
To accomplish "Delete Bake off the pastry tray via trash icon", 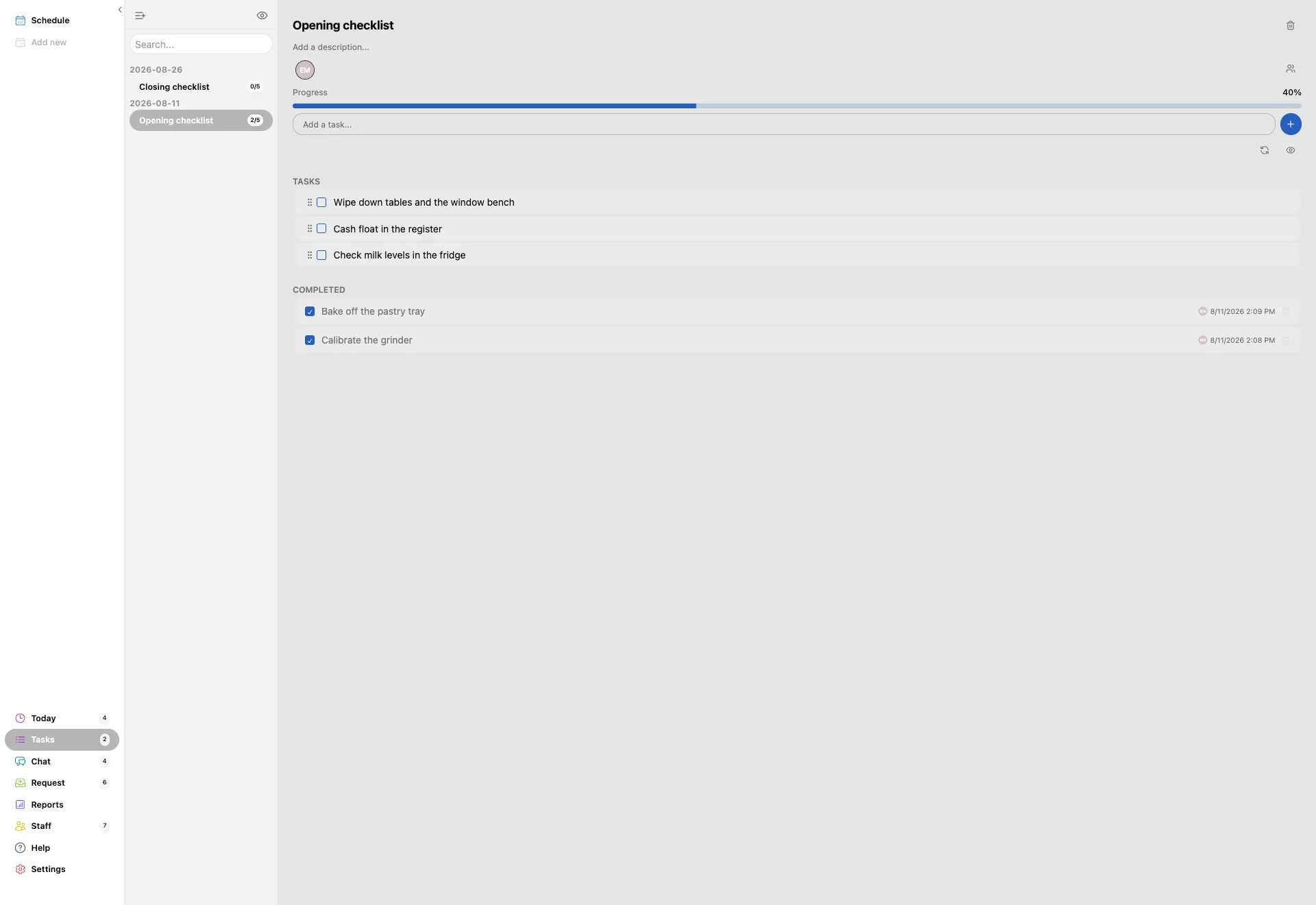I will pos(1286,311).
